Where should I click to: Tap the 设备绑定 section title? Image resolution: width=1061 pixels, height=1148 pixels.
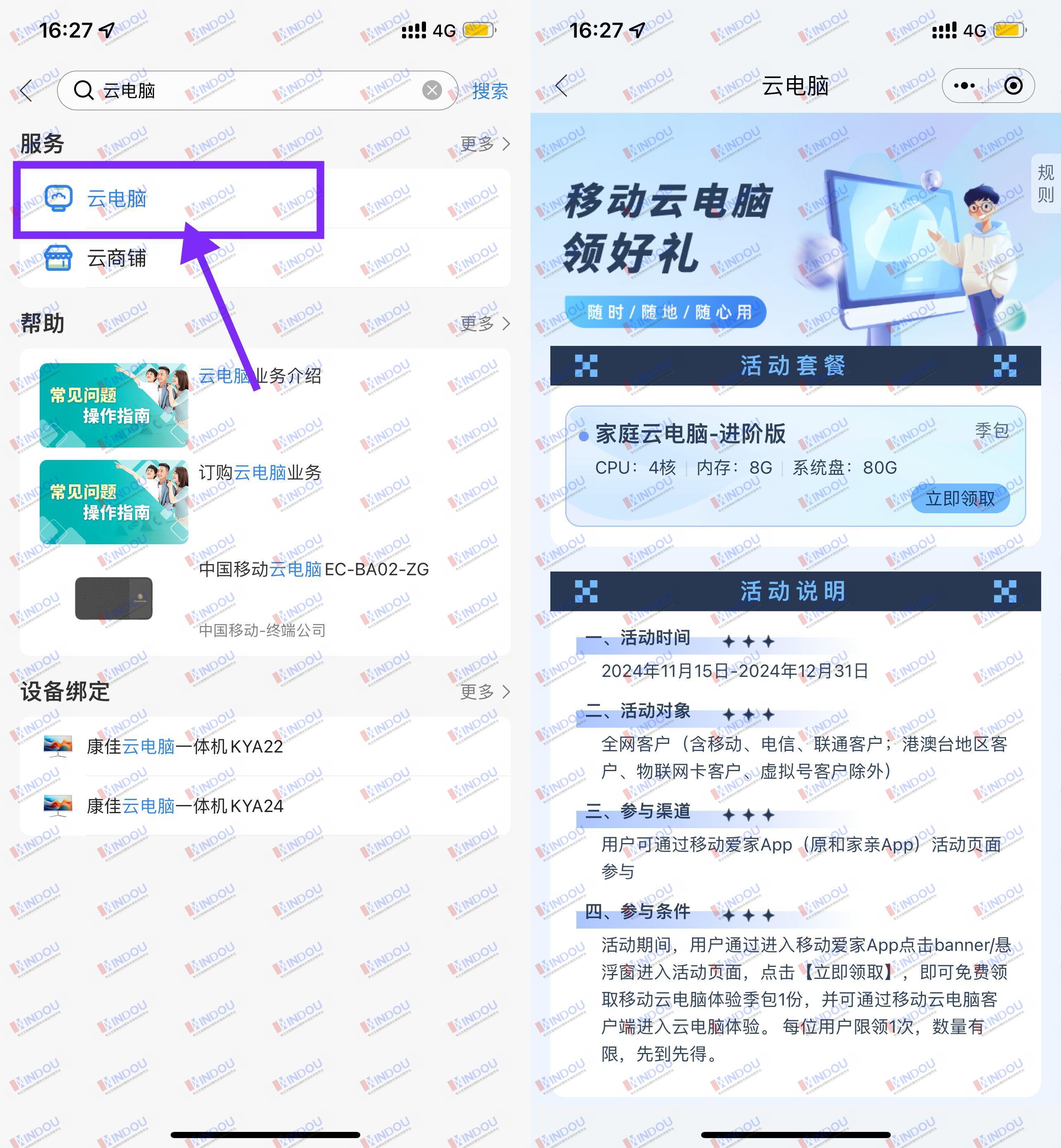pyautogui.click(x=65, y=691)
